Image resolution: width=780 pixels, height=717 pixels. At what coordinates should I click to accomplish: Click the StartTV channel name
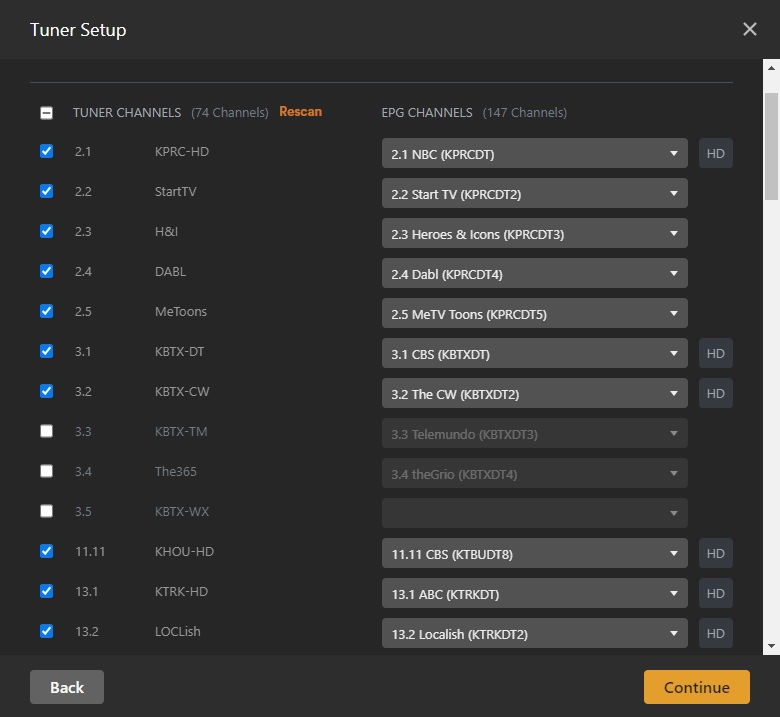point(176,191)
